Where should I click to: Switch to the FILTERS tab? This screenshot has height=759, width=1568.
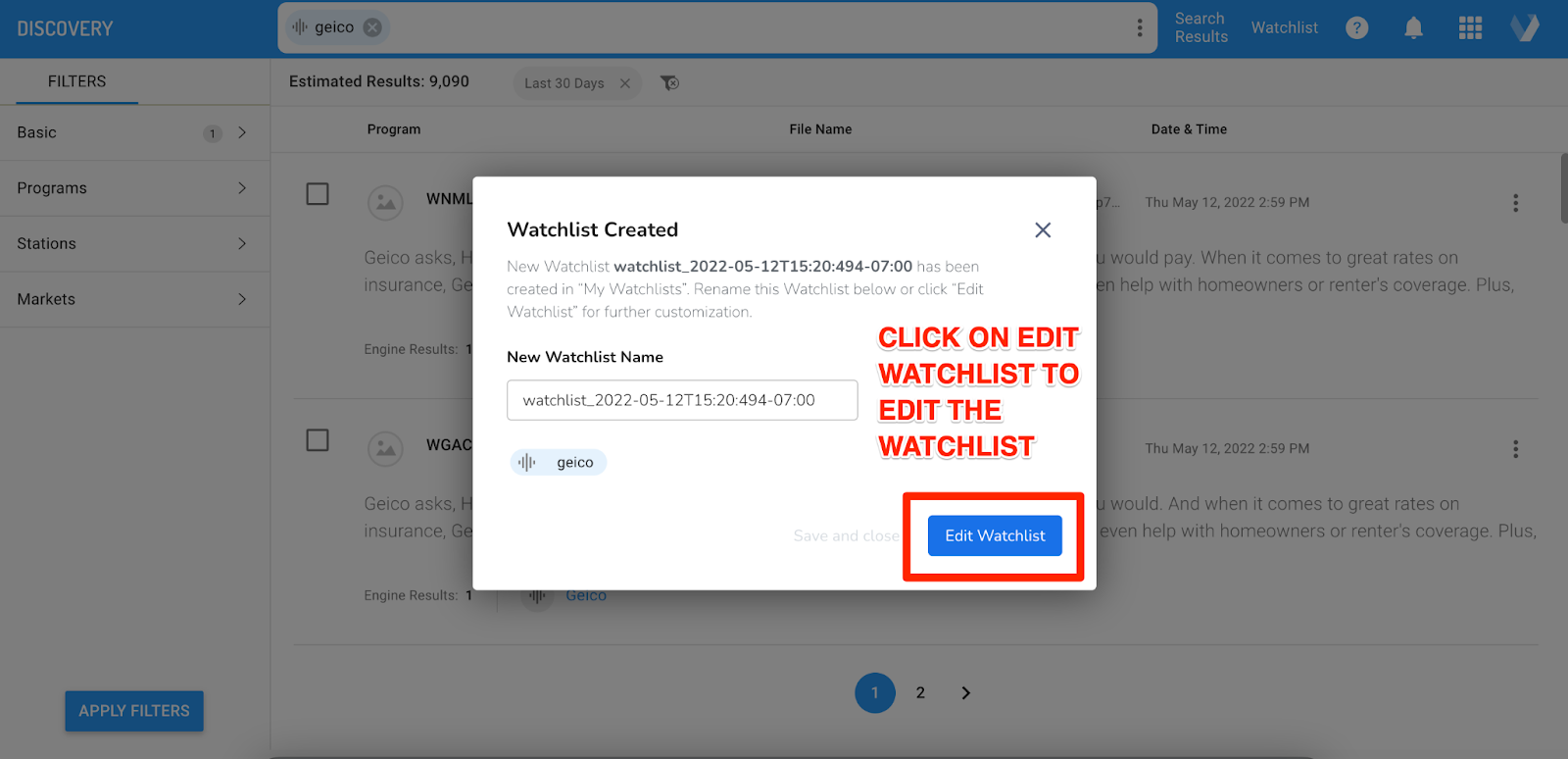pyautogui.click(x=76, y=81)
